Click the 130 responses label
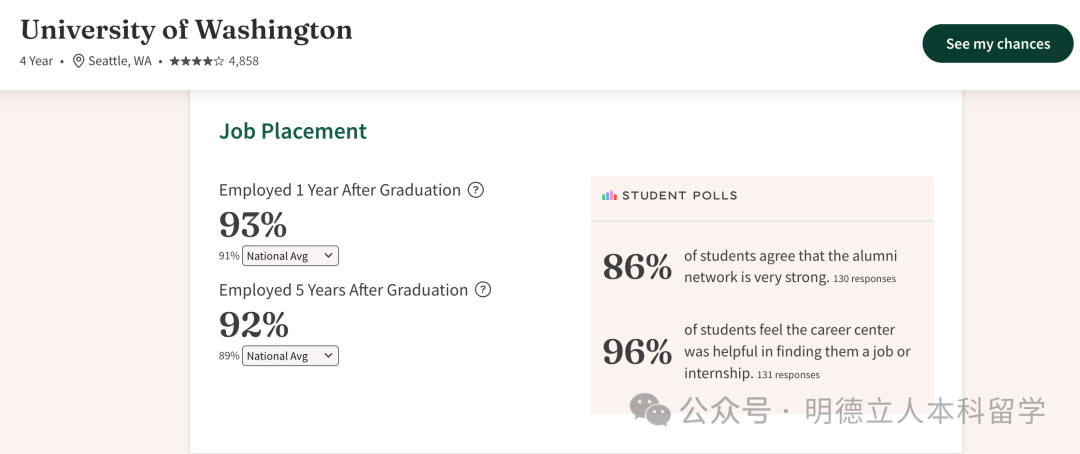The width and height of the screenshot is (1080, 454). (x=865, y=279)
